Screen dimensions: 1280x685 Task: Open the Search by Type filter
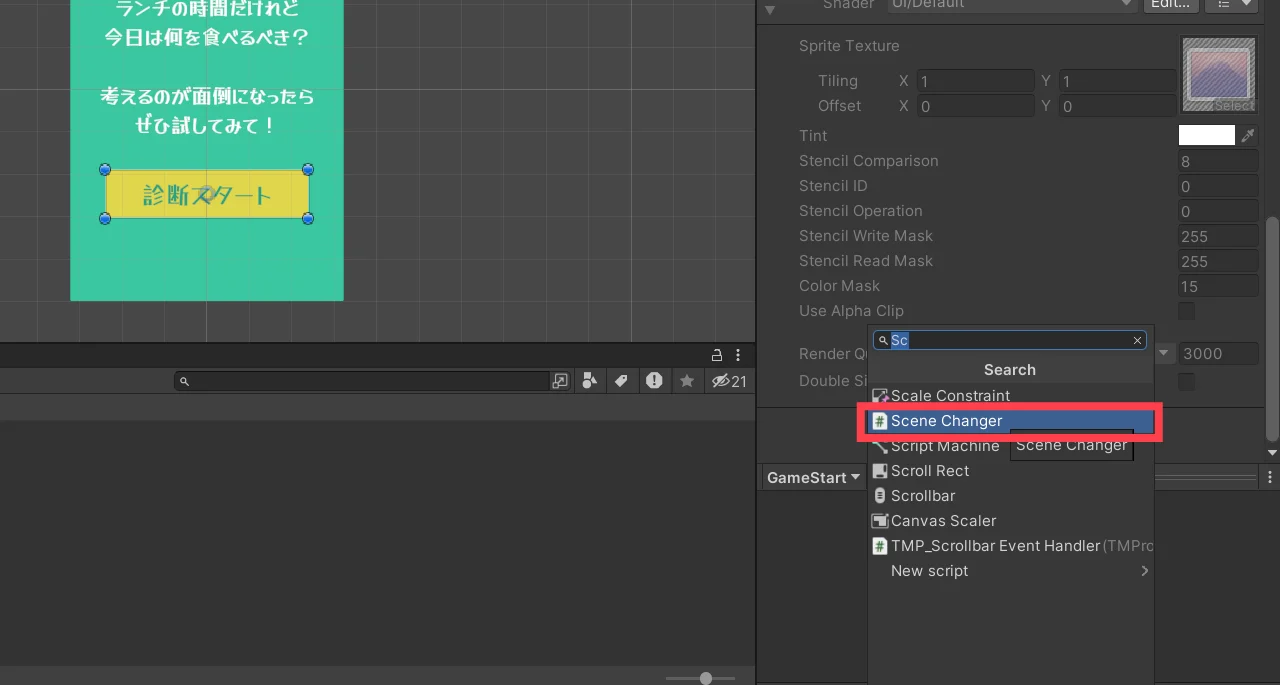coord(589,381)
